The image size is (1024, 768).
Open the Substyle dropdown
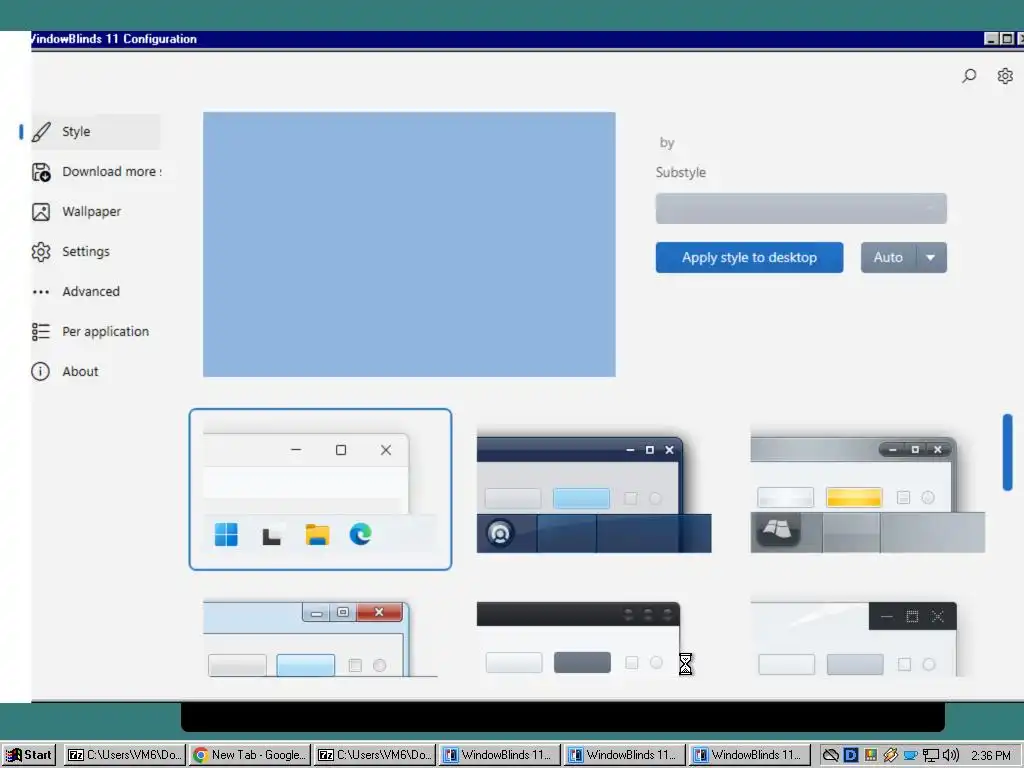click(x=801, y=208)
